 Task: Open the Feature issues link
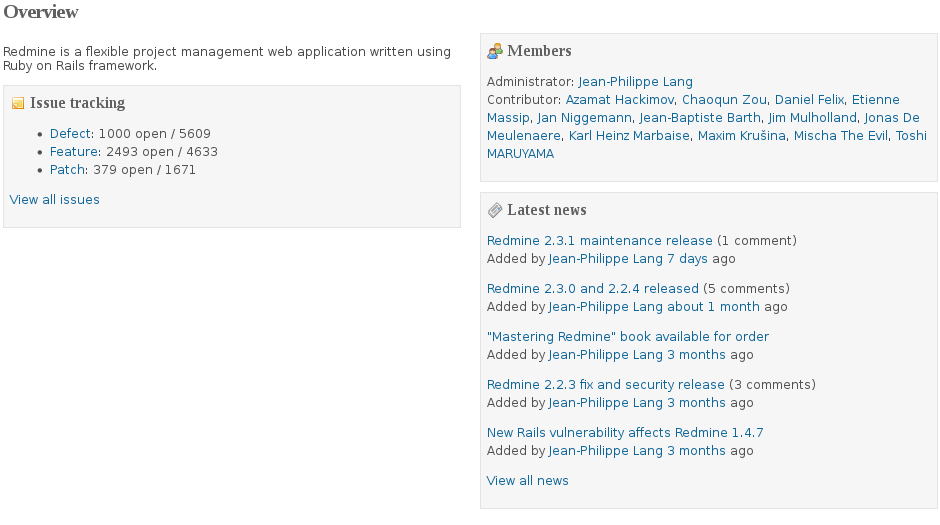pyautogui.click(x=75, y=152)
